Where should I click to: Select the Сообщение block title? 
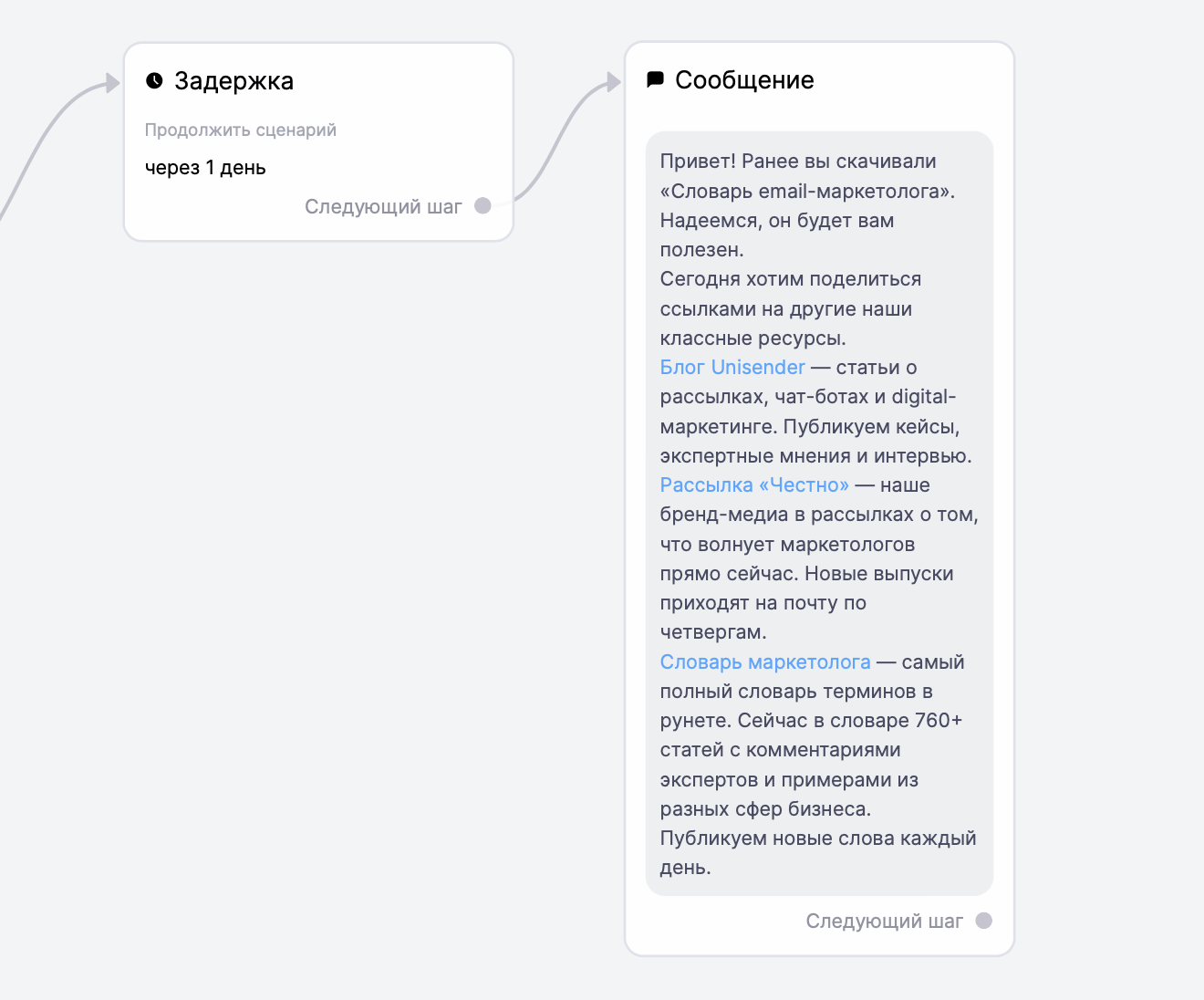pos(744,80)
